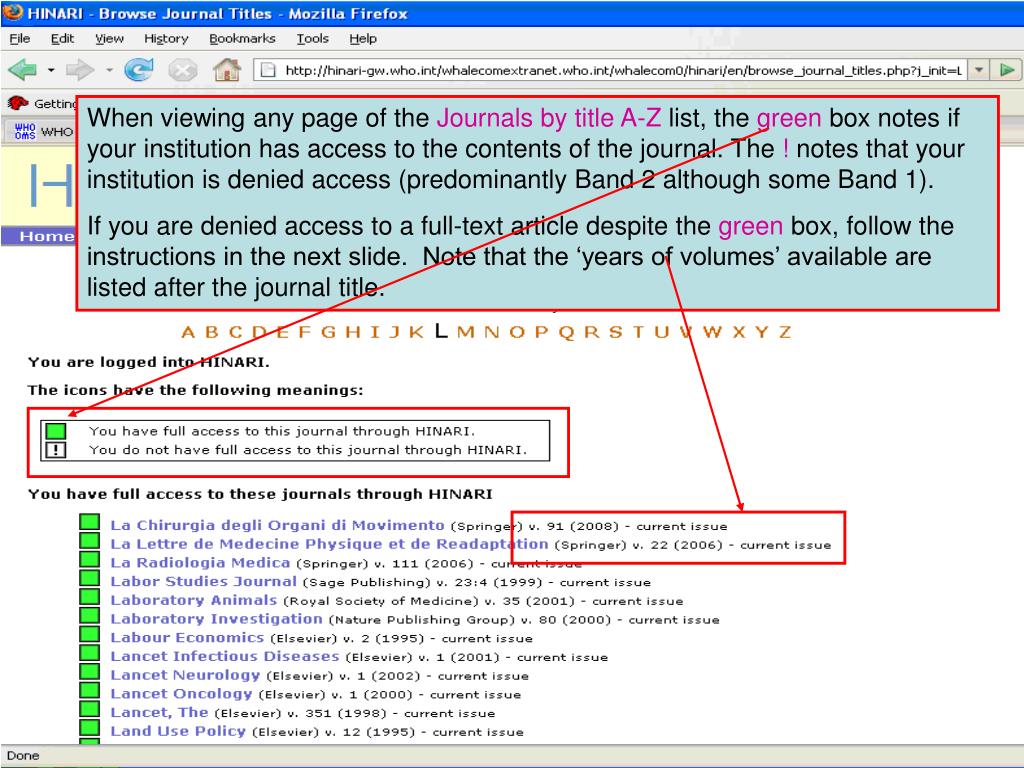The width and height of the screenshot is (1024, 768).
Task: Jump to journals starting with letter G
Action: pyautogui.click(x=328, y=332)
